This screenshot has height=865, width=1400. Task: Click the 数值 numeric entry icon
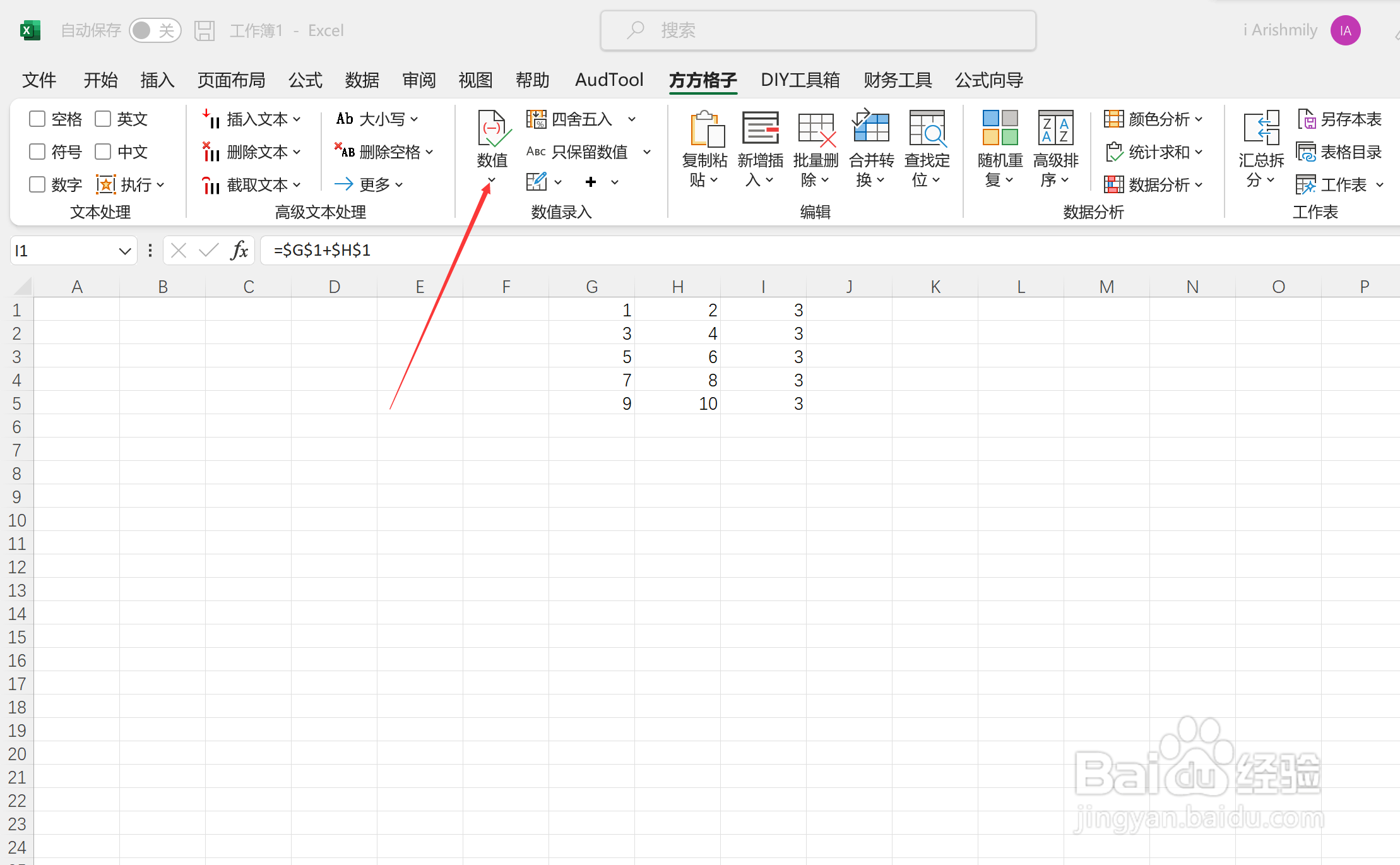click(x=492, y=129)
